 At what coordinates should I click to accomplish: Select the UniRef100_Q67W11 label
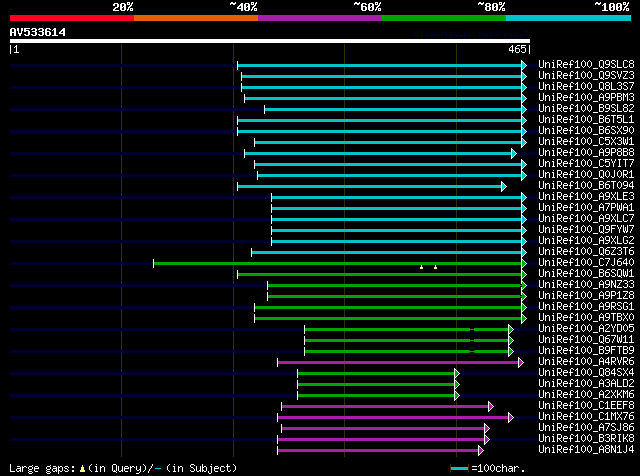pyautogui.click(x=586, y=340)
